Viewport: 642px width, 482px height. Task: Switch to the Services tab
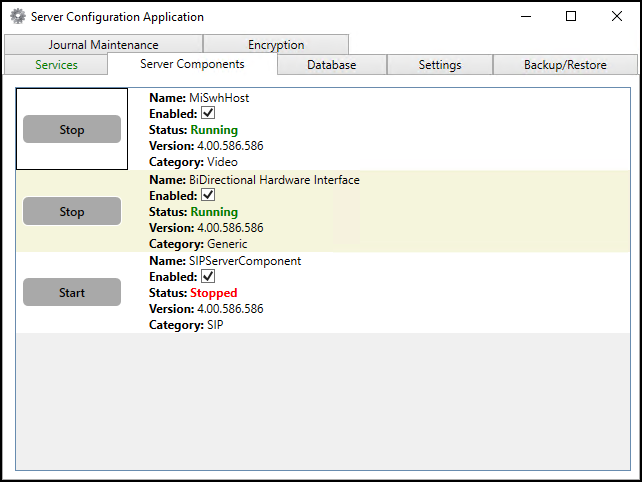[56, 65]
